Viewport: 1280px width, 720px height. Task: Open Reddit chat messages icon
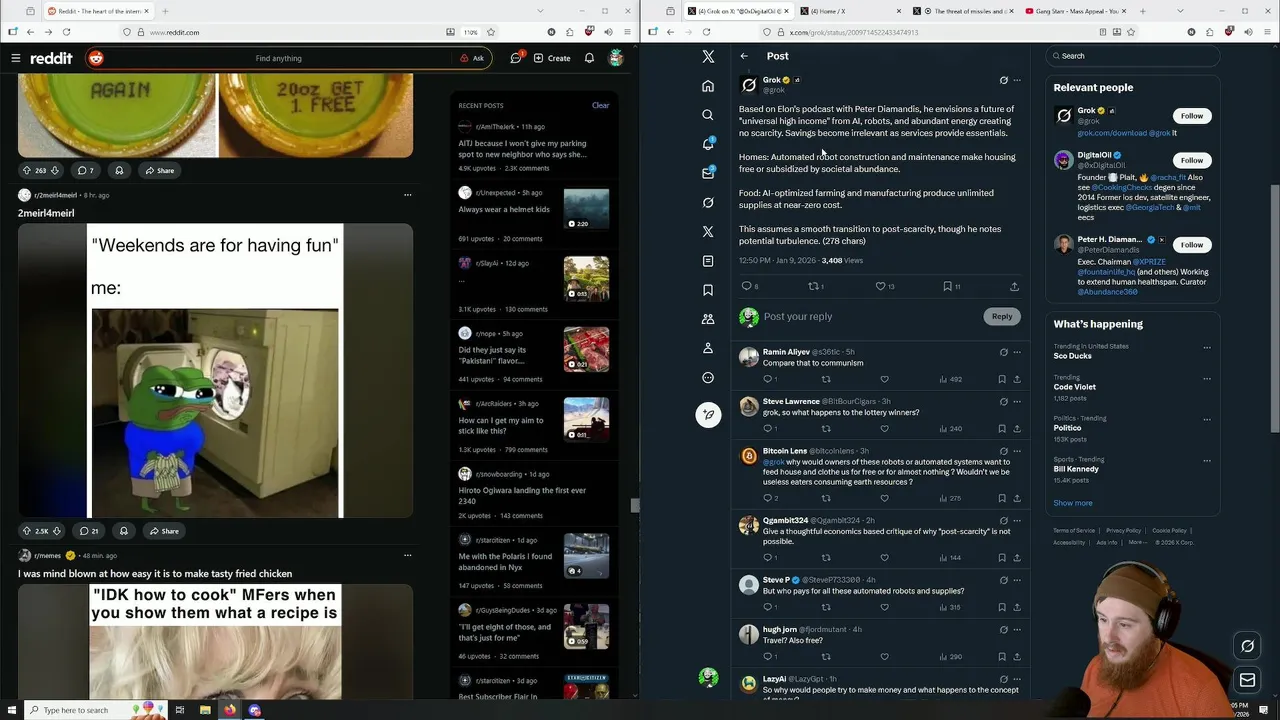point(516,58)
